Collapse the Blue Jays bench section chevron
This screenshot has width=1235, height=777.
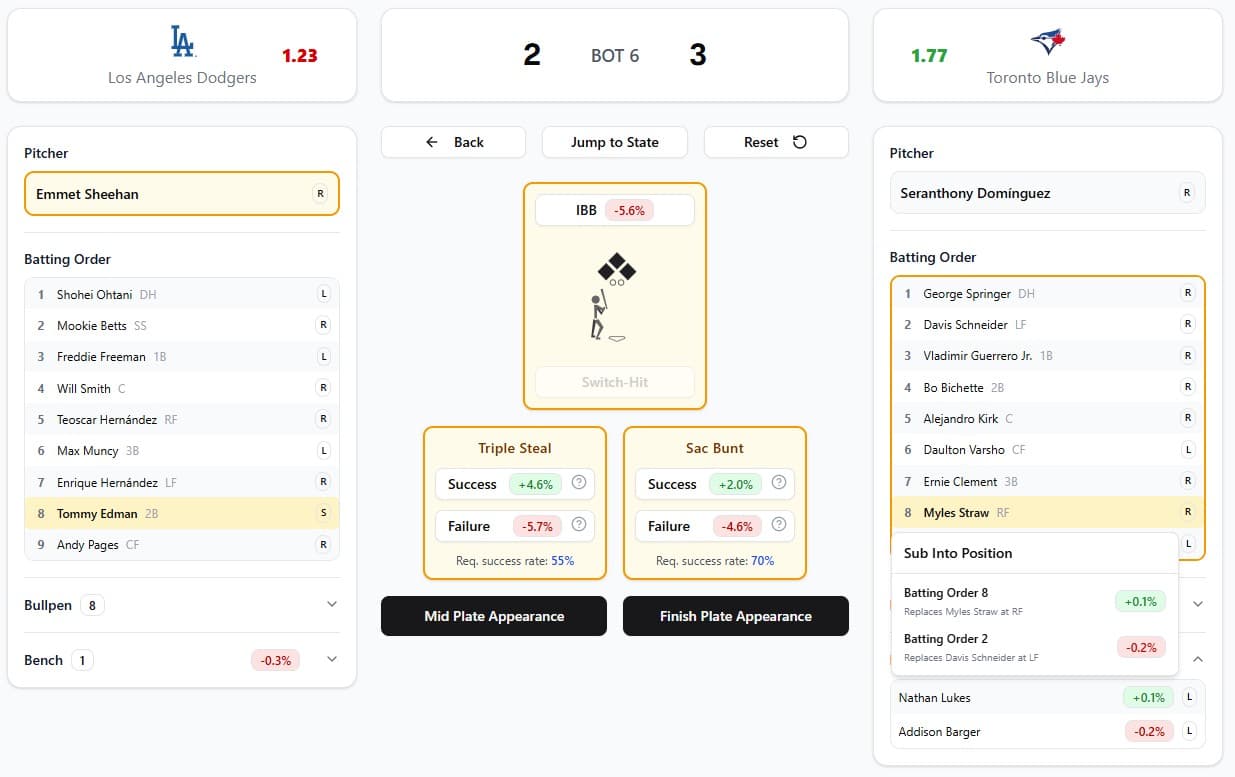click(1198, 659)
